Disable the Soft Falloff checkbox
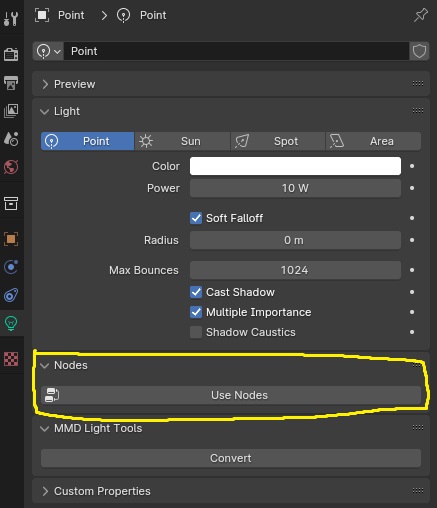 (x=196, y=218)
